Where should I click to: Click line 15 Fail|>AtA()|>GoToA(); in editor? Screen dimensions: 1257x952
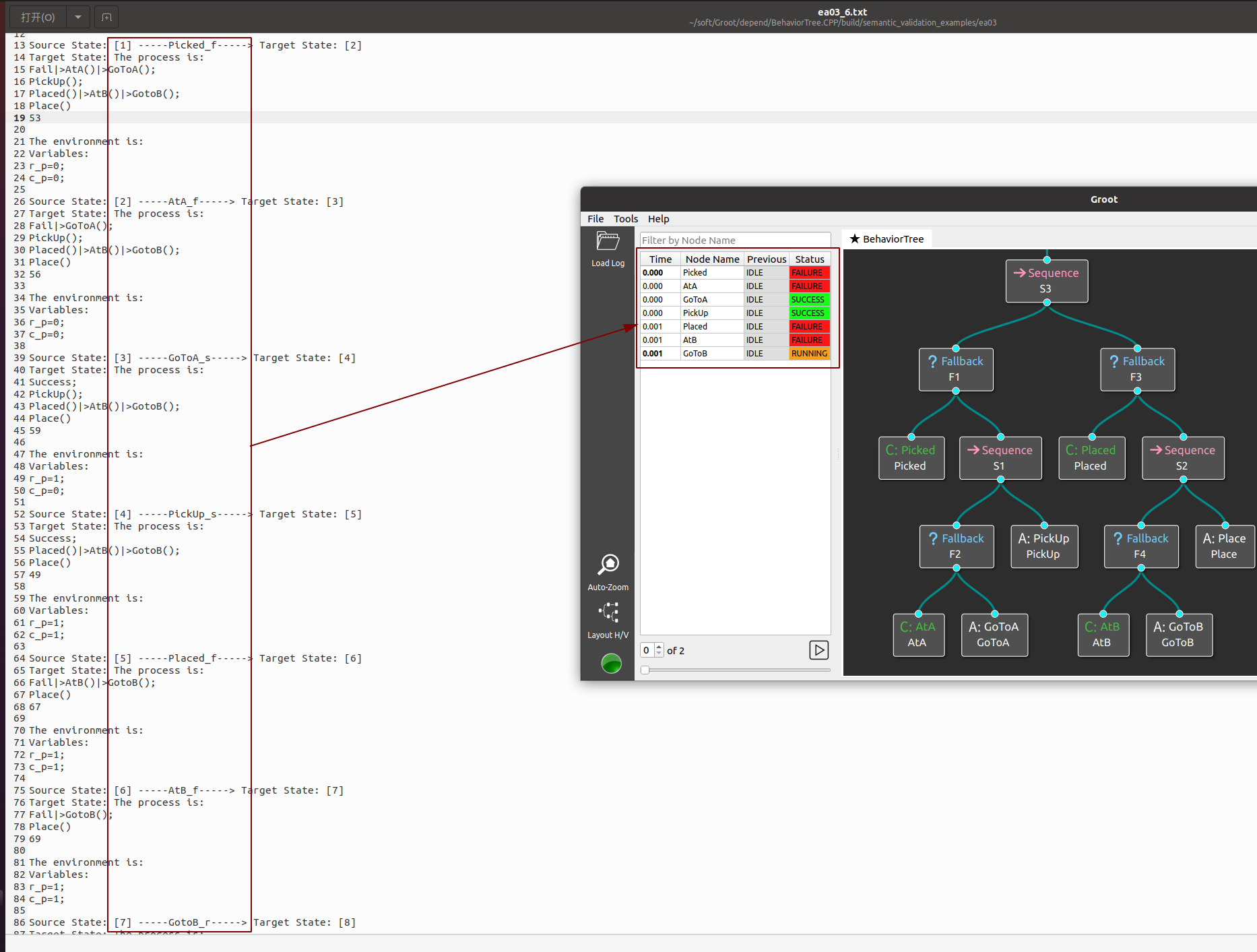point(92,69)
